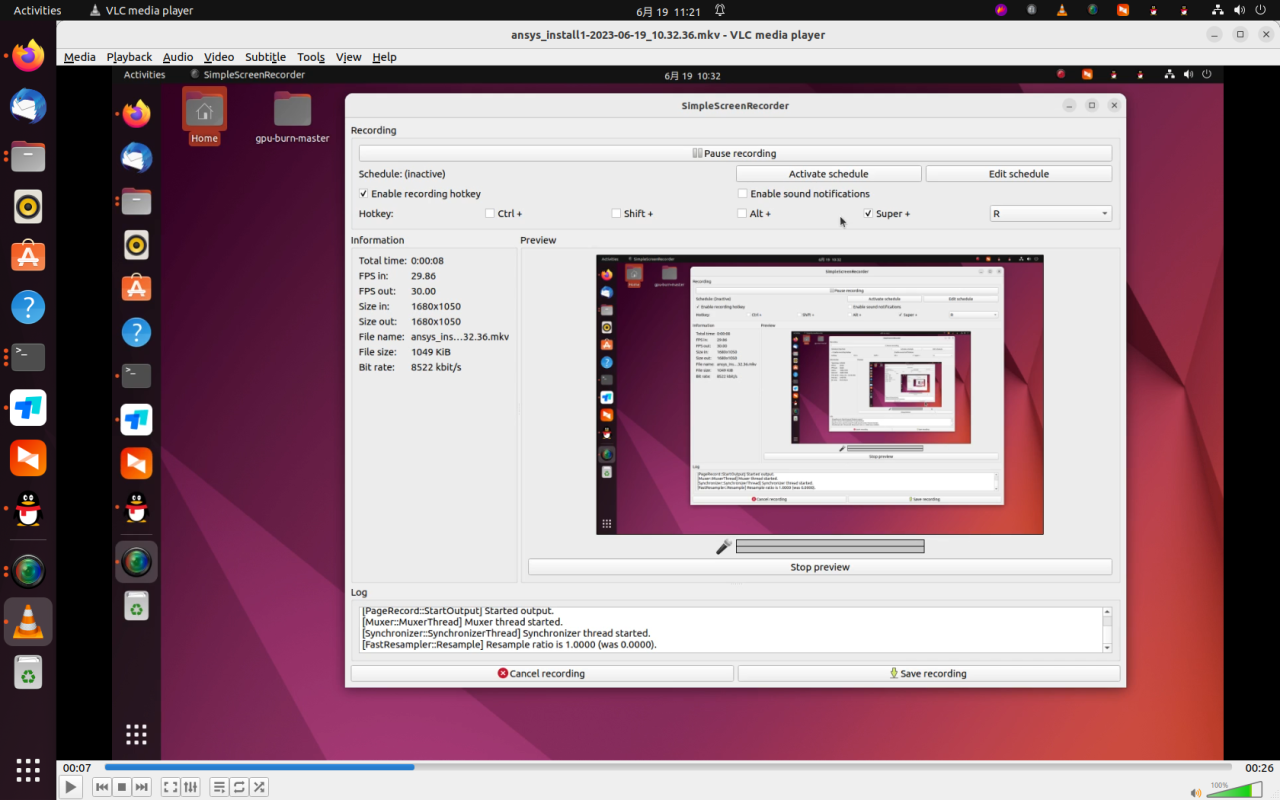Open Trash from the outer Ubuntu dock
The height and width of the screenshot is (800, 1280).
coord(28,673)
